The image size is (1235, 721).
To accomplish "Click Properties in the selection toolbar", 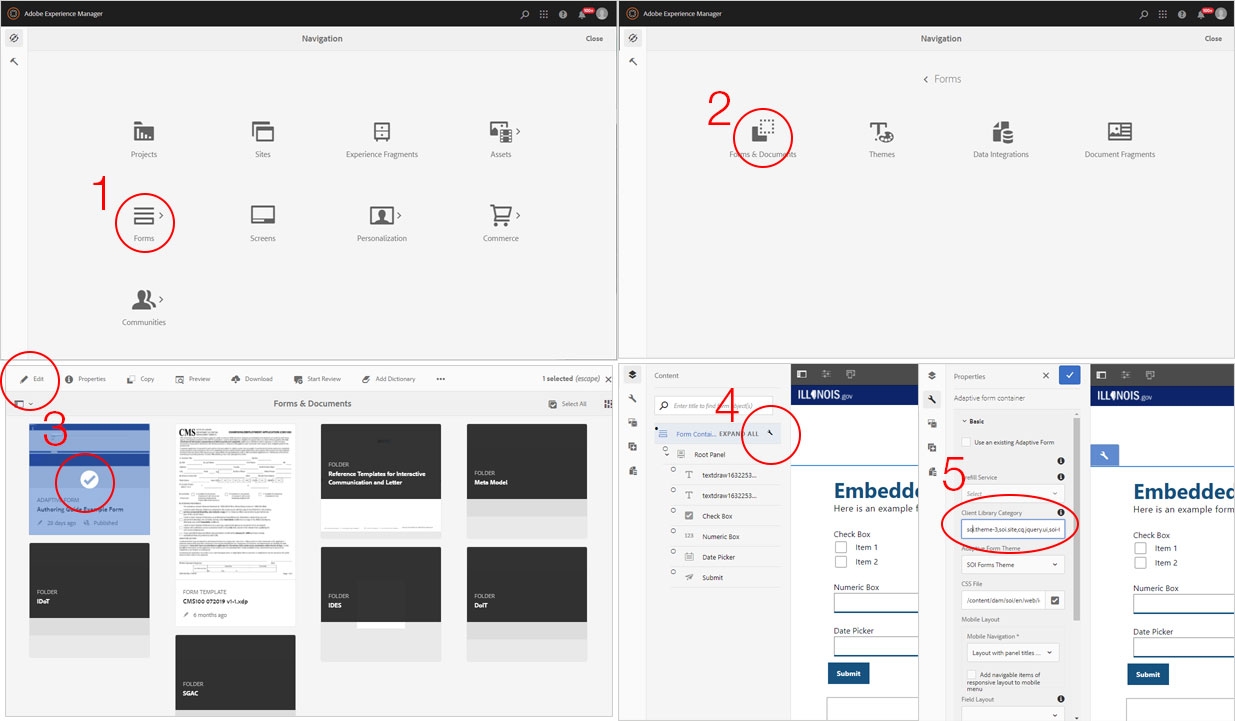I will pos(85,379).
